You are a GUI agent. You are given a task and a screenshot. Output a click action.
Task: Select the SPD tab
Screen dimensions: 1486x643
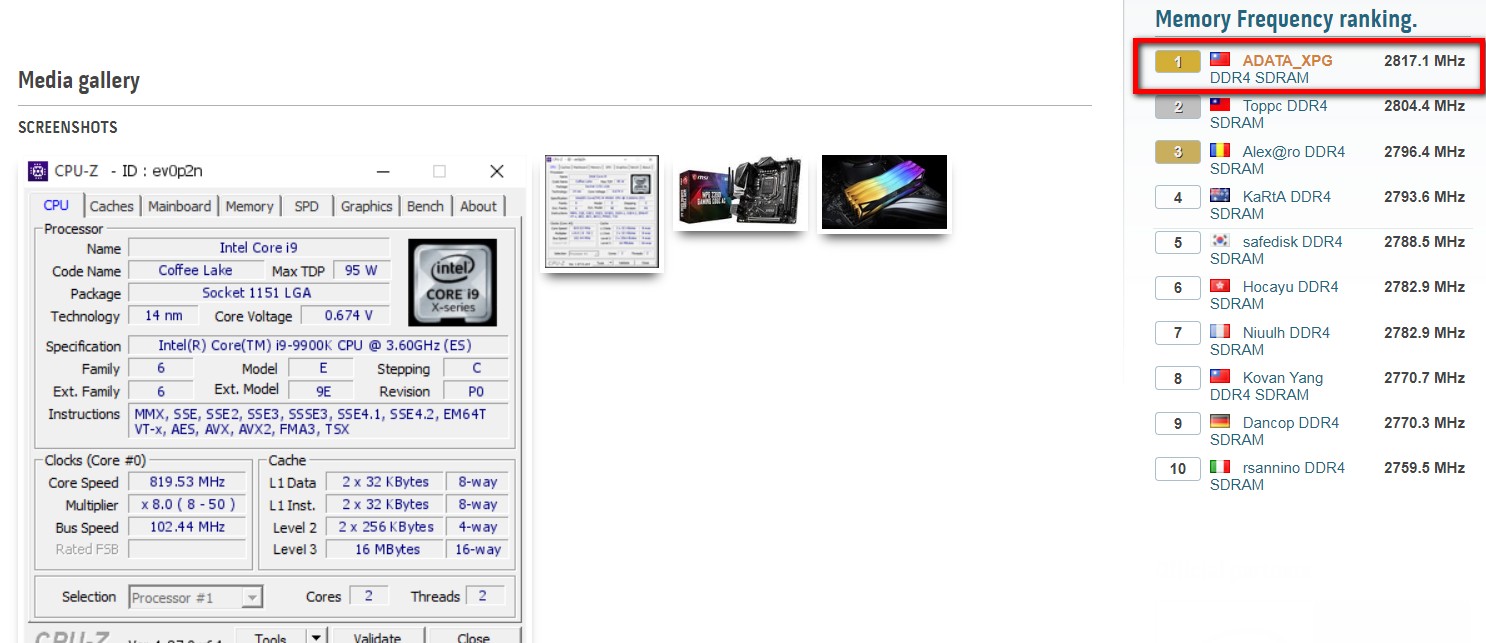(307, 206)
